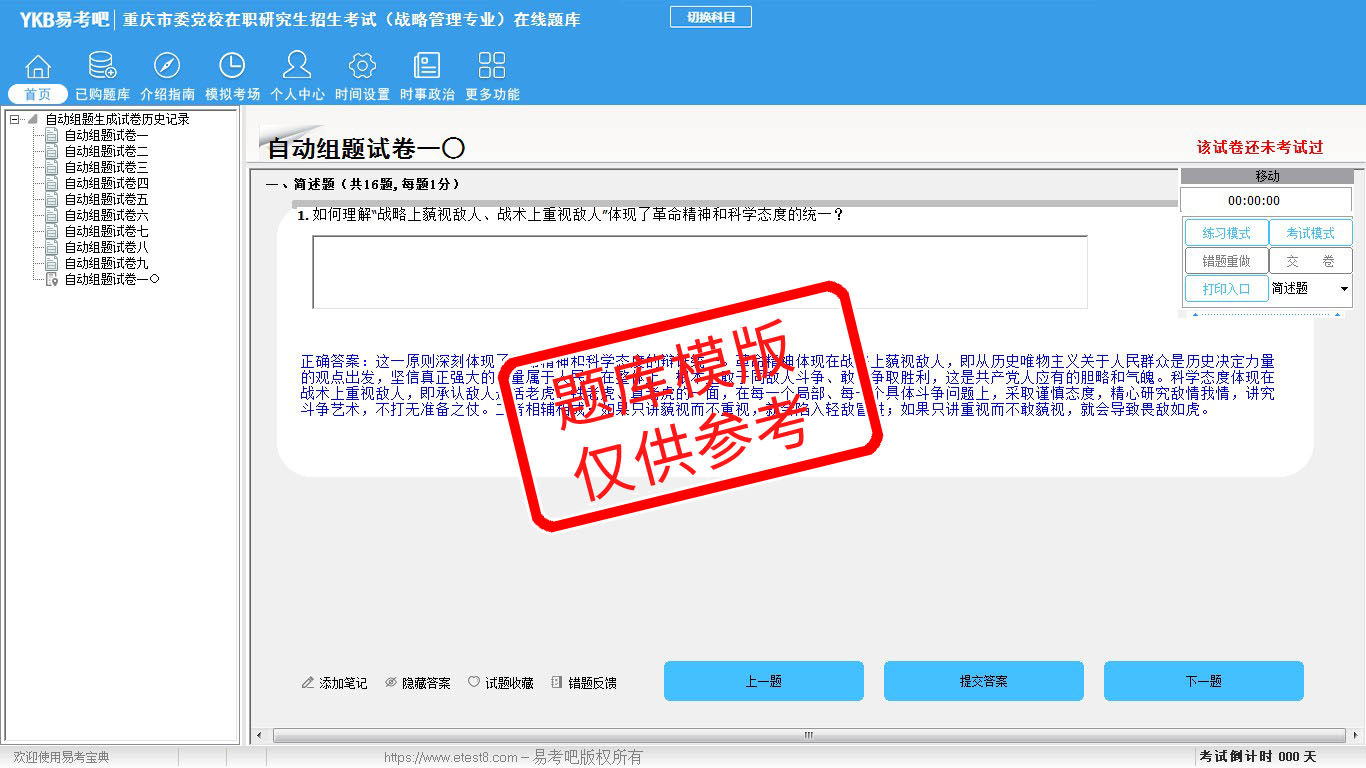Open 模拟考场 clock icon
The image size is (1366, 768).
click(232, 67)
